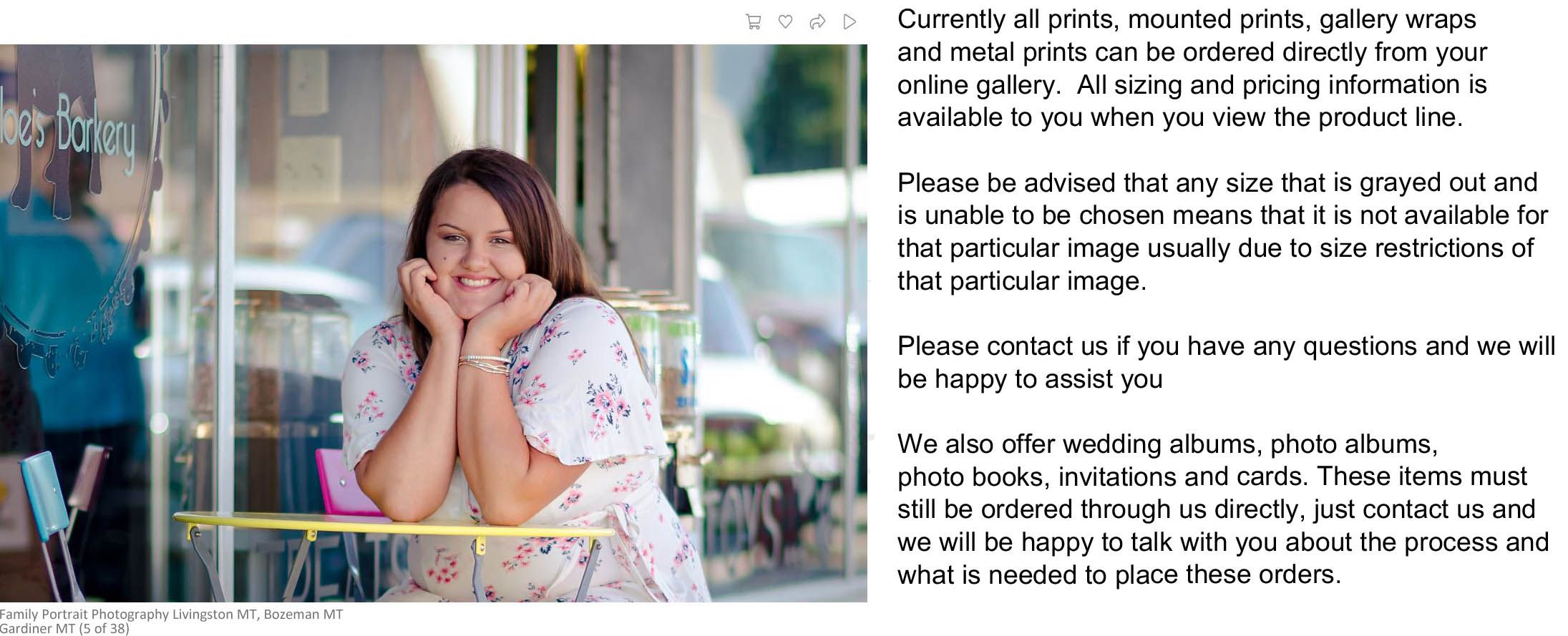Click the "Please be advised" paragraph start
Screen dimensions: 1568x636
coord(1007,183)
